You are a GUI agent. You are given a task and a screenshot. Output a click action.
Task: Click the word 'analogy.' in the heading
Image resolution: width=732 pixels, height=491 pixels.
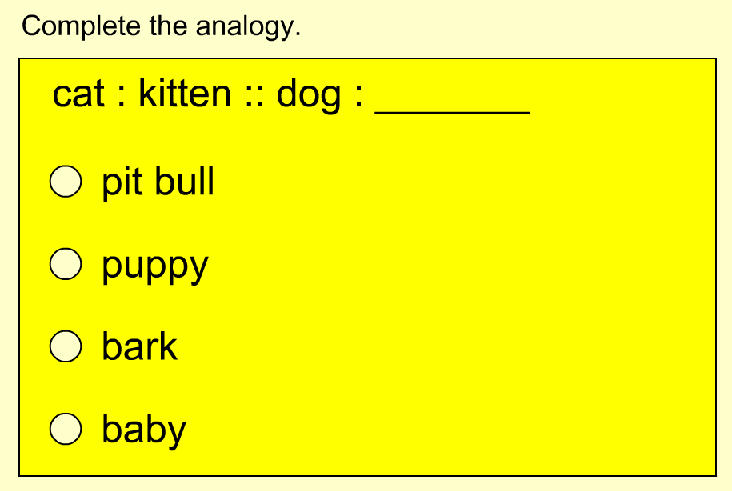(248, 28)
